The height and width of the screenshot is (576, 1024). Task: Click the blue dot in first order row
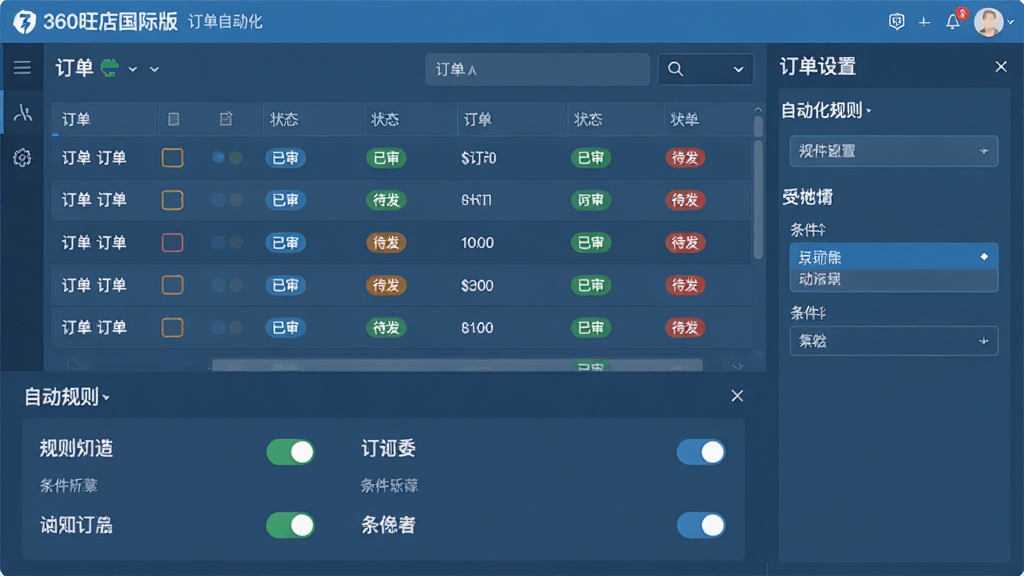219,157
